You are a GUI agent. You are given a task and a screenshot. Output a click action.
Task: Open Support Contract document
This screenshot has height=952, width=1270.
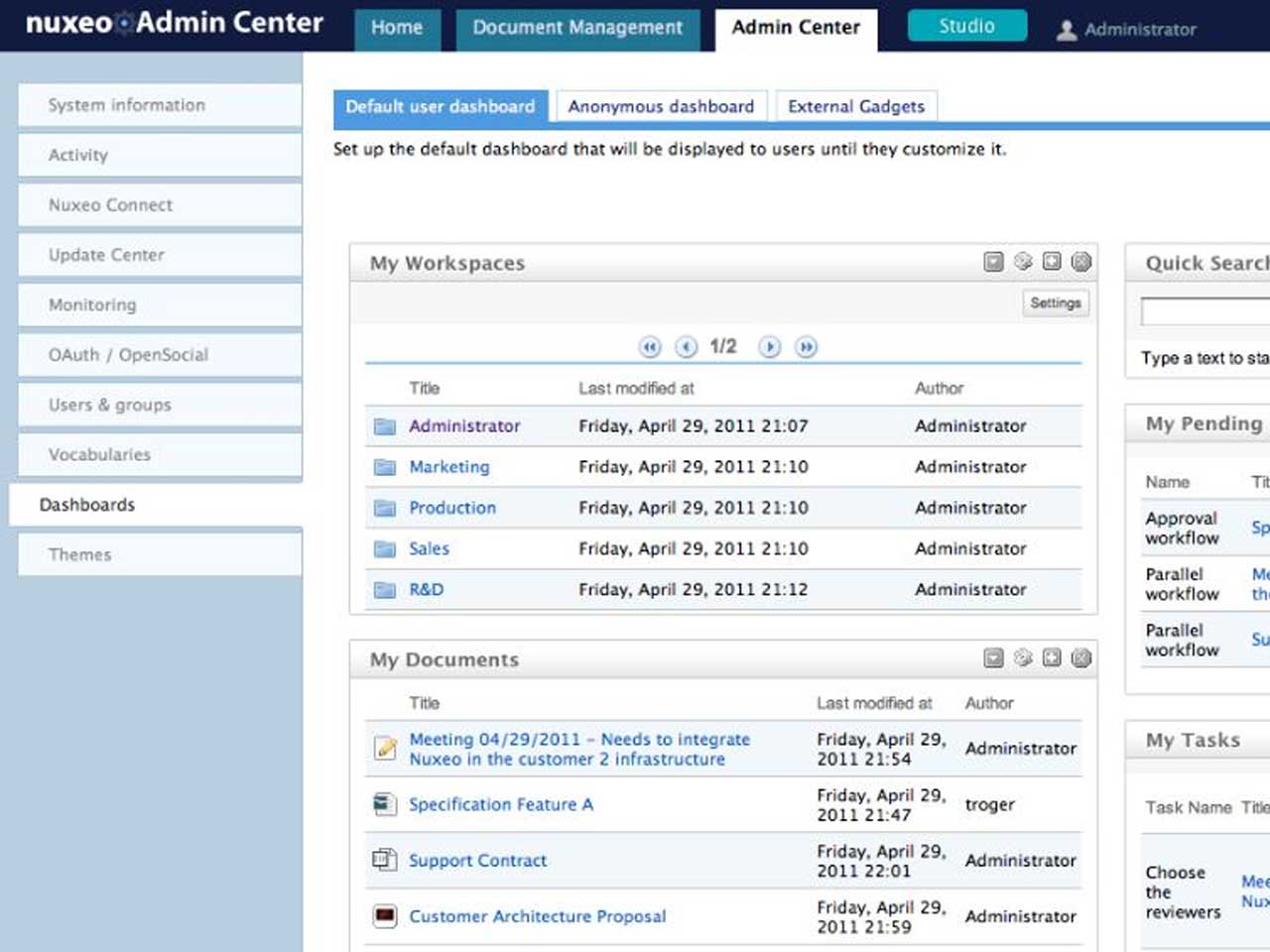tap(478, 861)
